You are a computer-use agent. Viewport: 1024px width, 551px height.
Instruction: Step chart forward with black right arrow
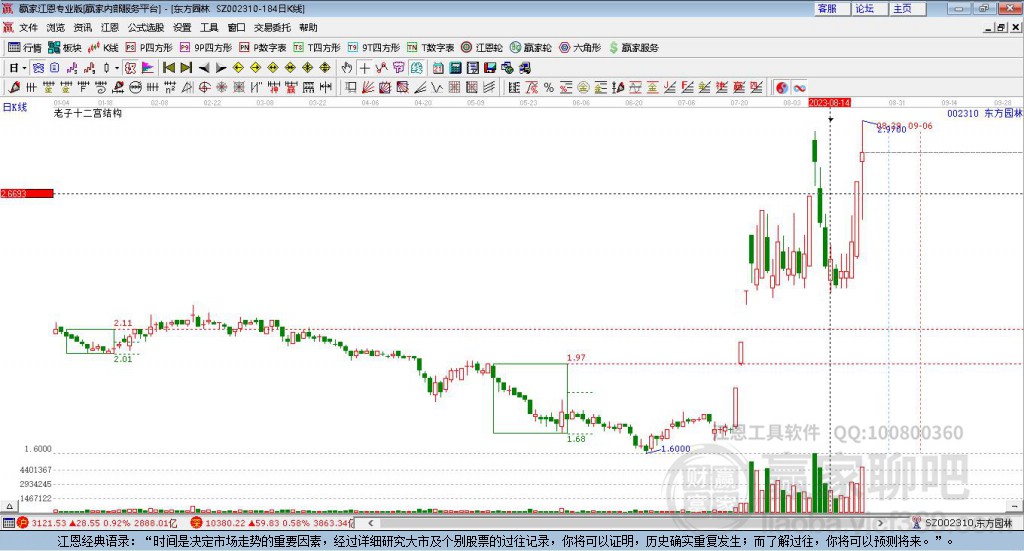point(221,68)
